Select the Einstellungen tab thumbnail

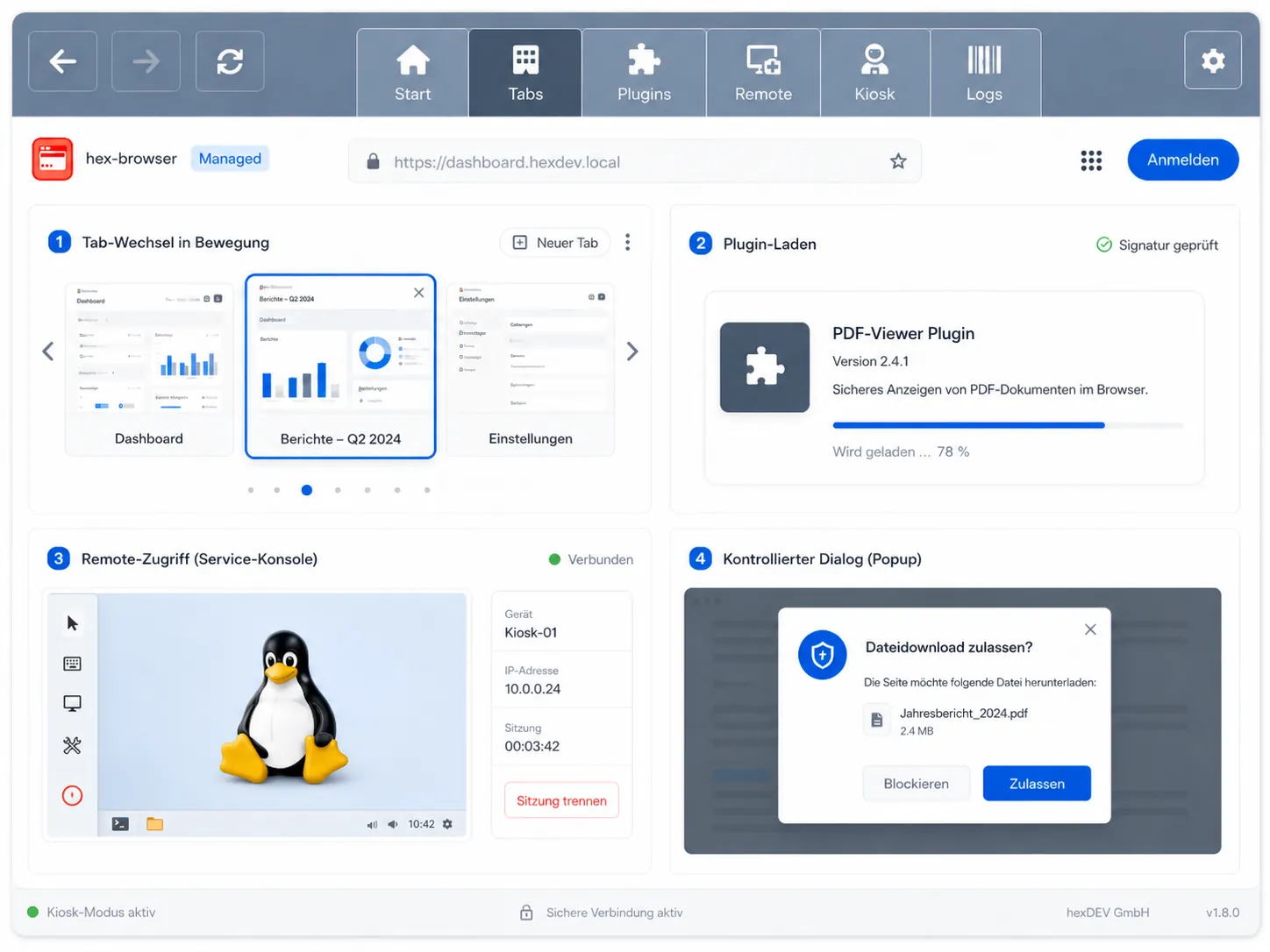(x=531, y=369)
